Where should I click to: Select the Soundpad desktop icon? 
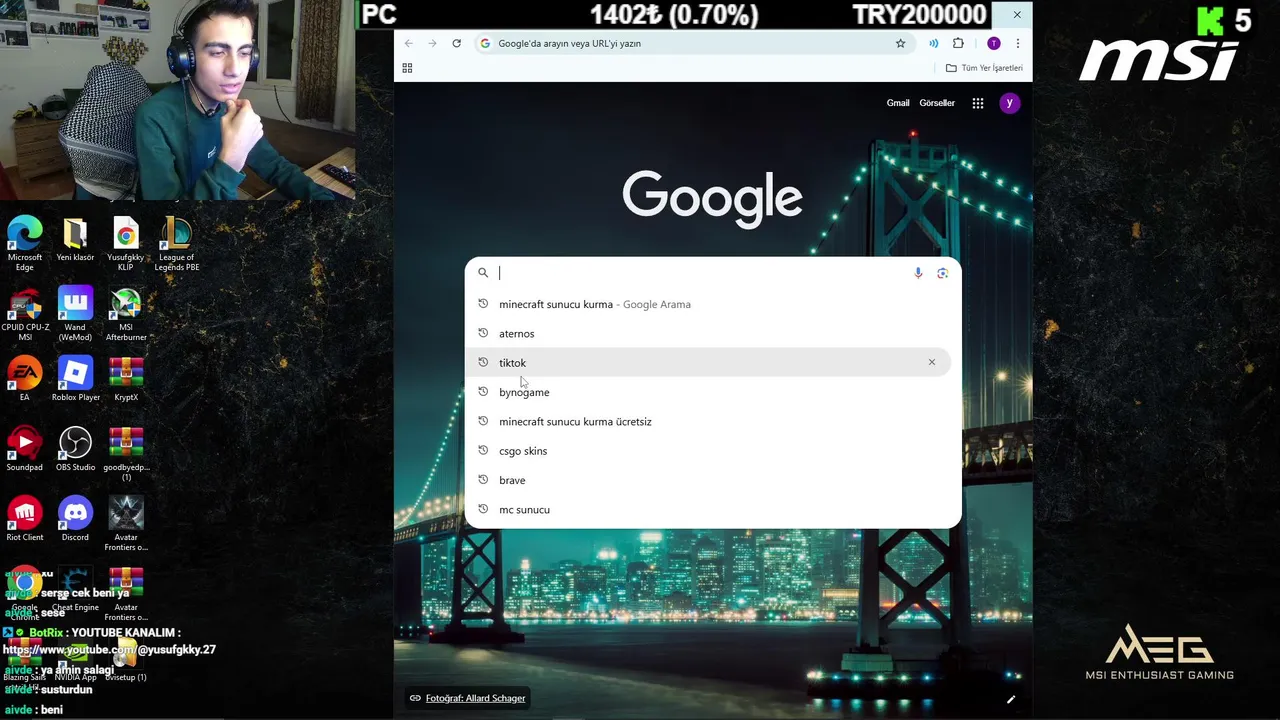[x=25, y=449]
